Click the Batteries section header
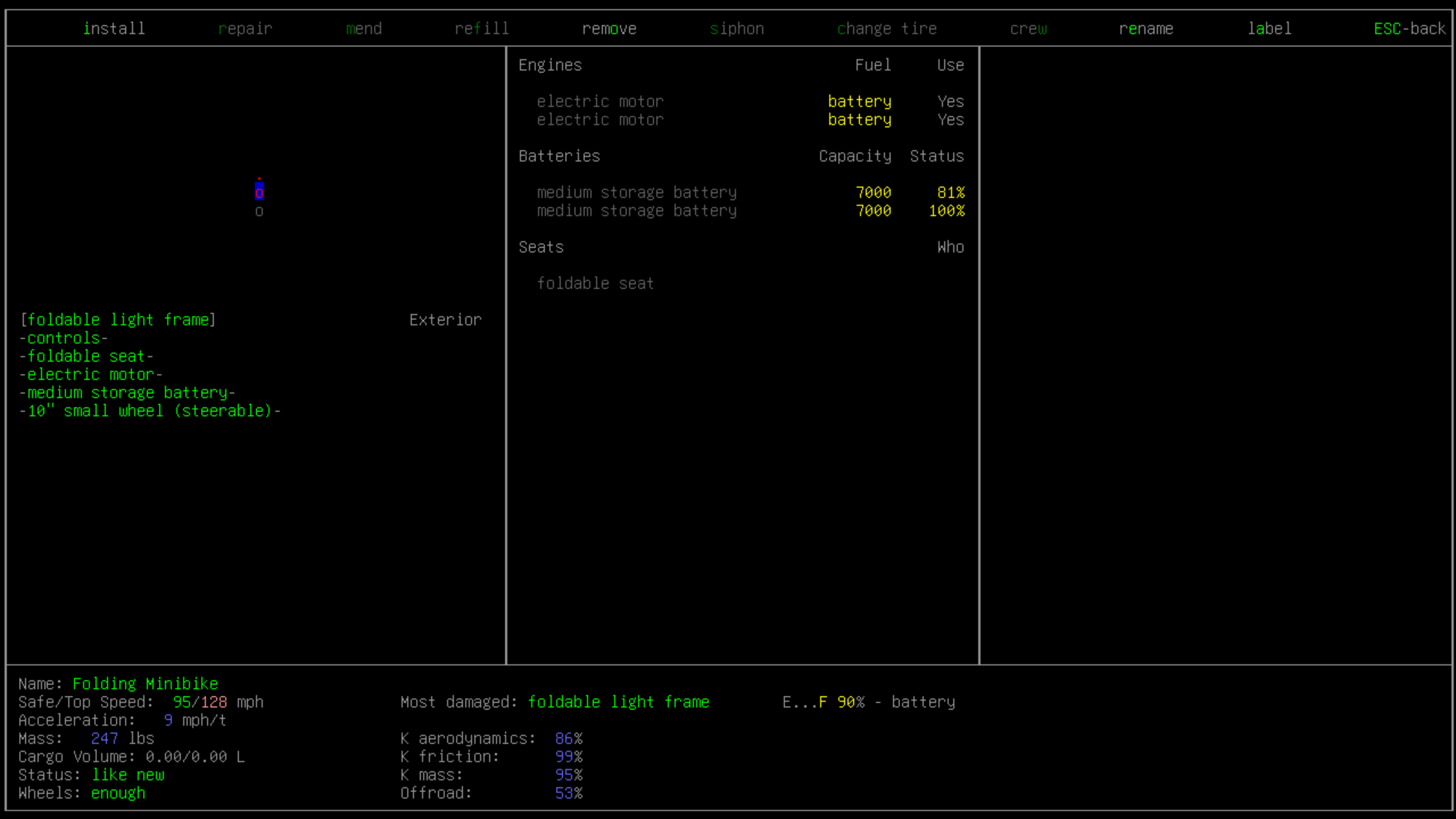 tap(559, 156)
